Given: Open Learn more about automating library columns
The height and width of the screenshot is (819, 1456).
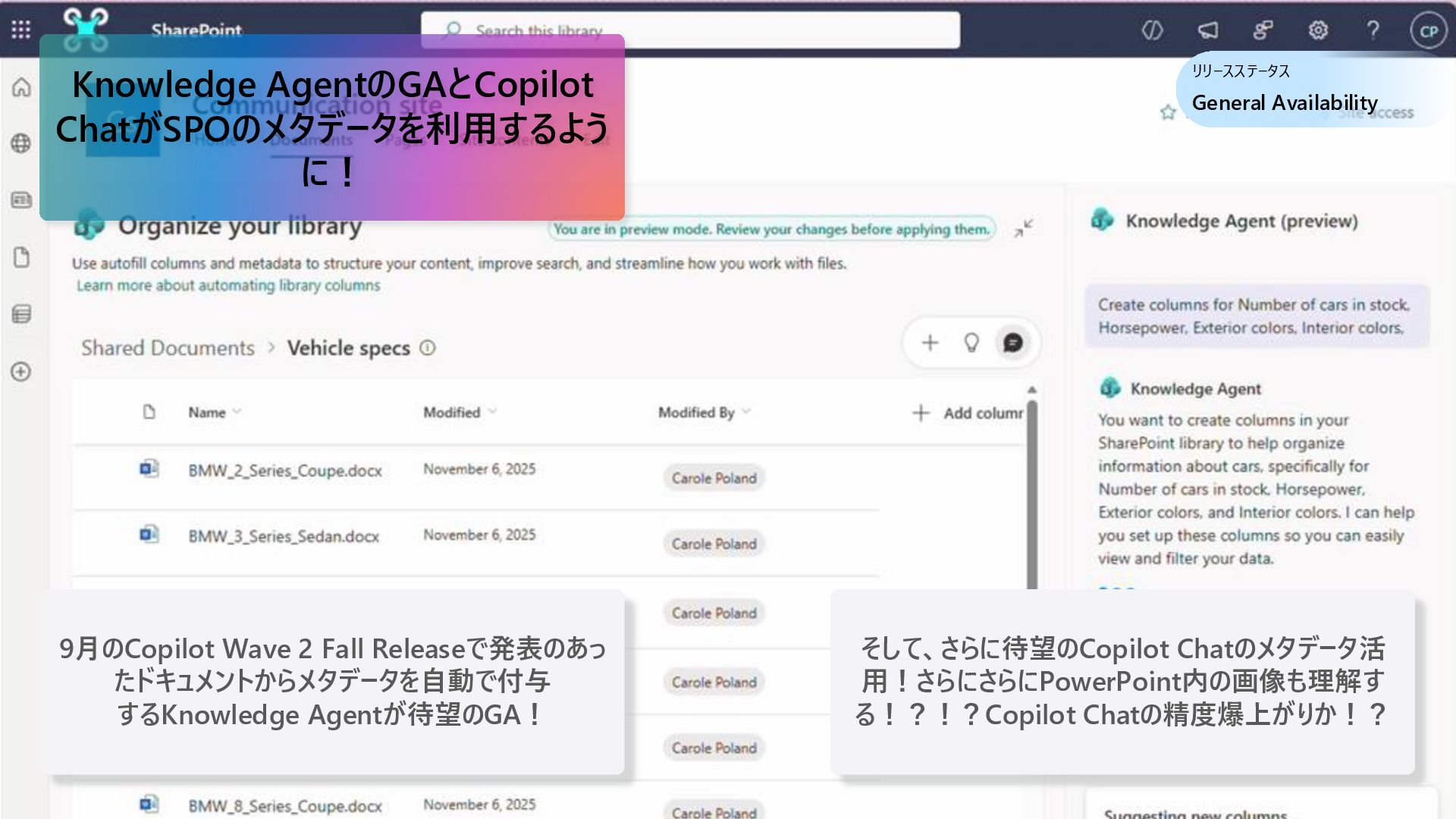Looking at the screenshot, I should coord(228,286).
